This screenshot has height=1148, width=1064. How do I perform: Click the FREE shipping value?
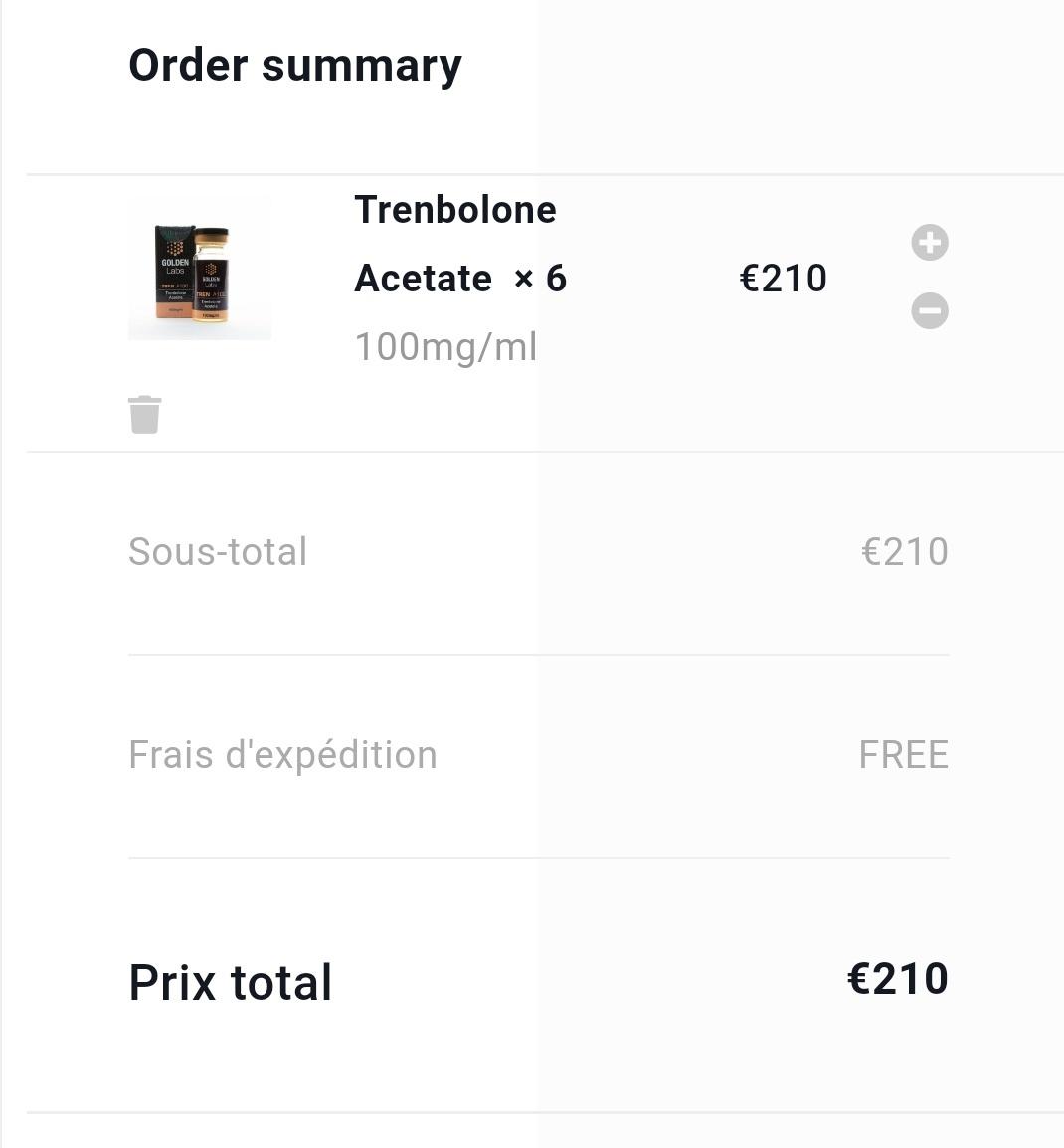click(903, 755)
